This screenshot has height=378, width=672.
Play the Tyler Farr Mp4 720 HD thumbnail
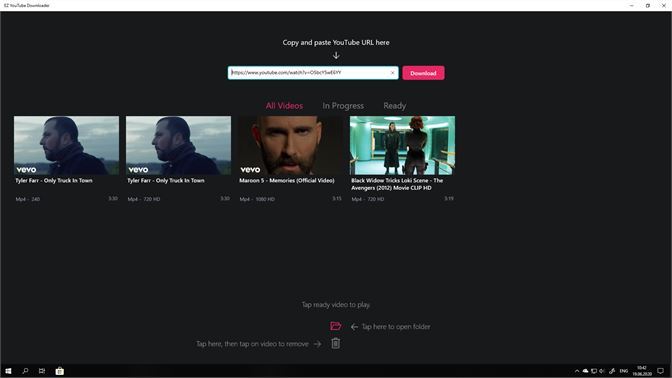point(178,145)
